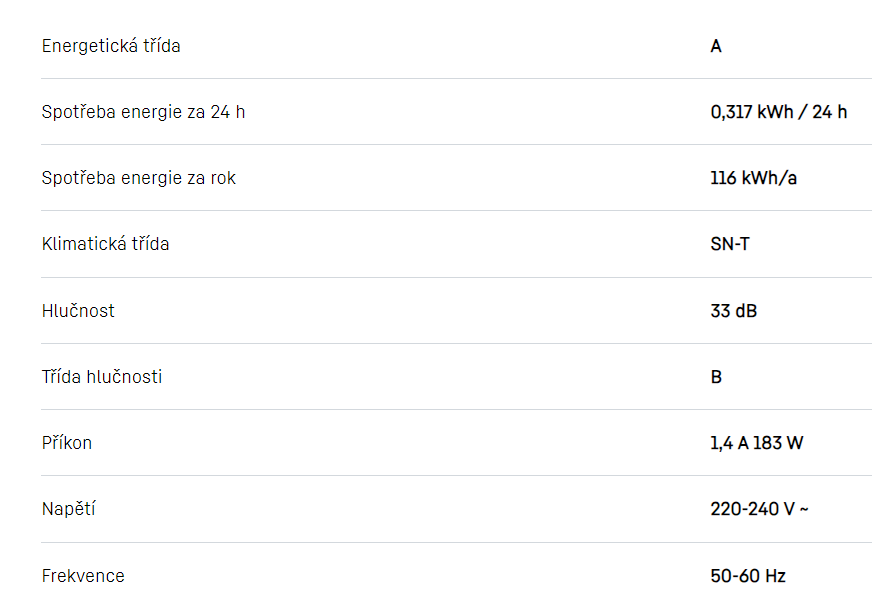Select the 50-60 Hz frequency value
The height and width of the screenshot is (605, 872).
pos(748,576)
